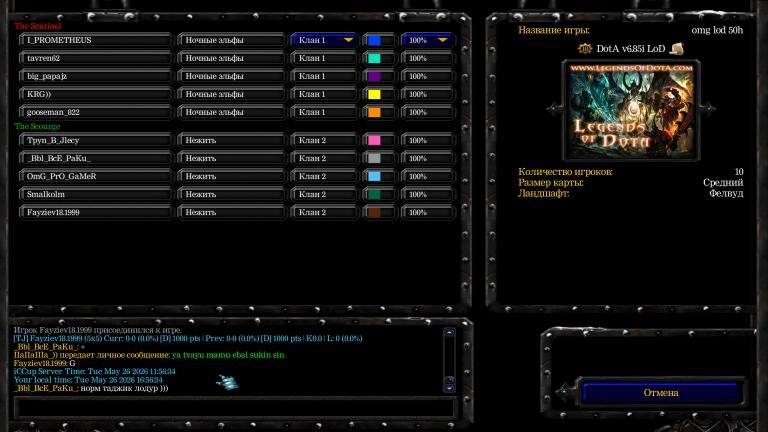Viewport: 768px width, 432px height.
Task: Click race field Ночные альфы for tavren62
Action: tap(231, 58)
